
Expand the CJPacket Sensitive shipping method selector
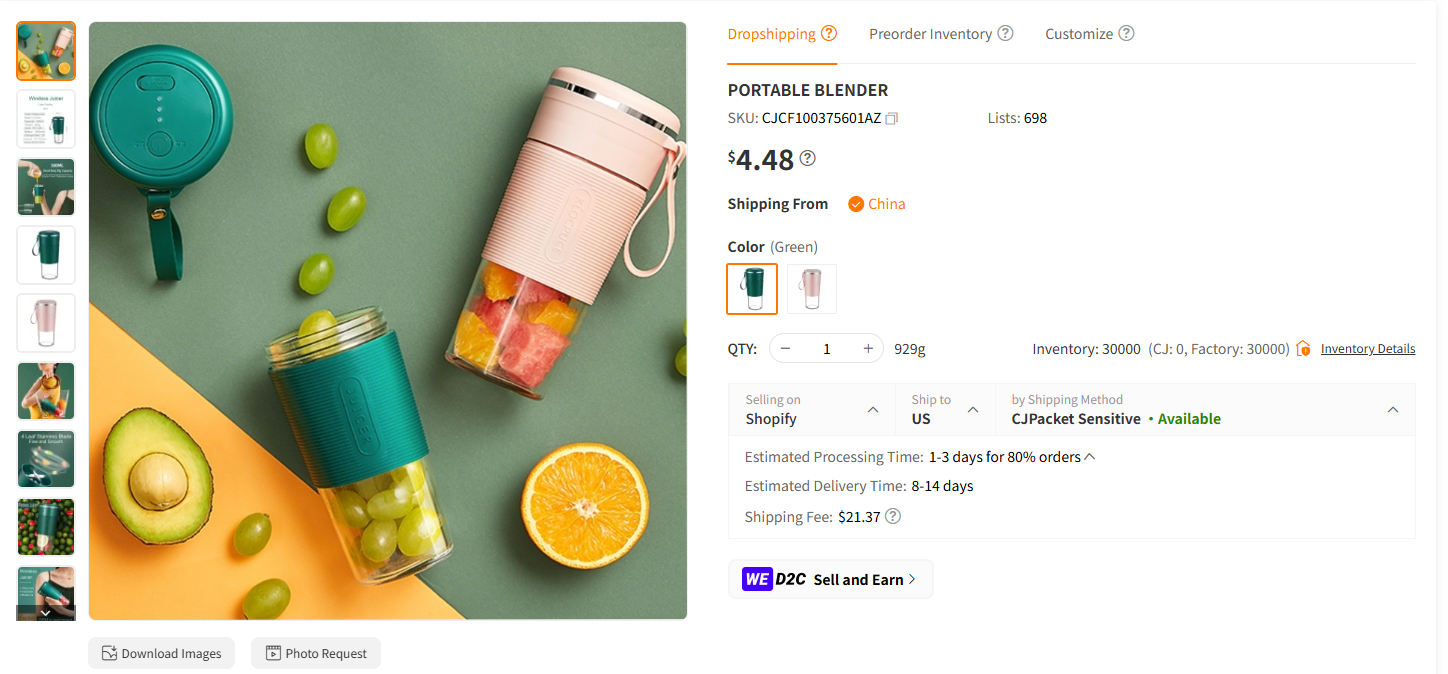tap(1393, 409)
